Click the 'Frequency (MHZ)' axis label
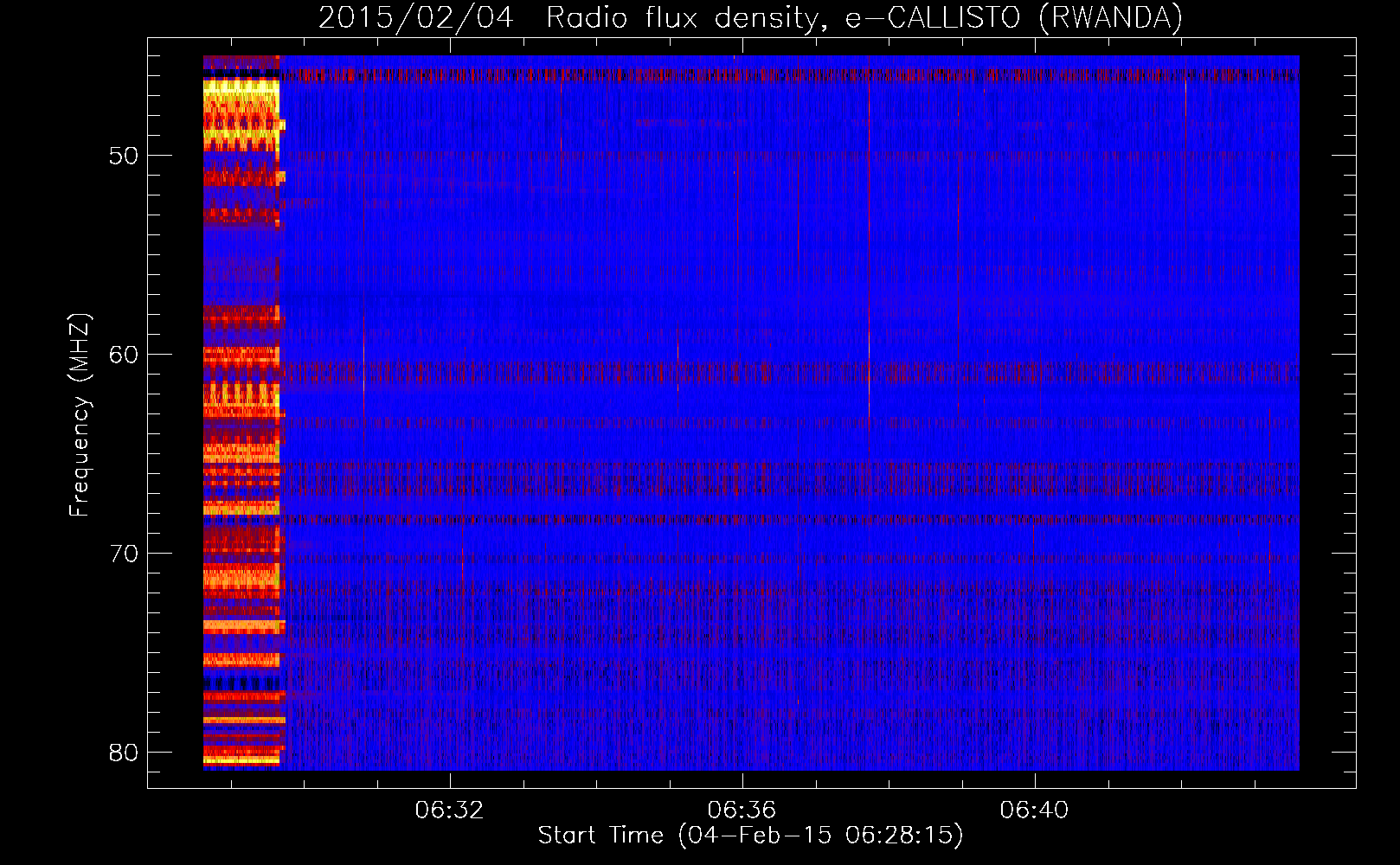 pos(80,415)
